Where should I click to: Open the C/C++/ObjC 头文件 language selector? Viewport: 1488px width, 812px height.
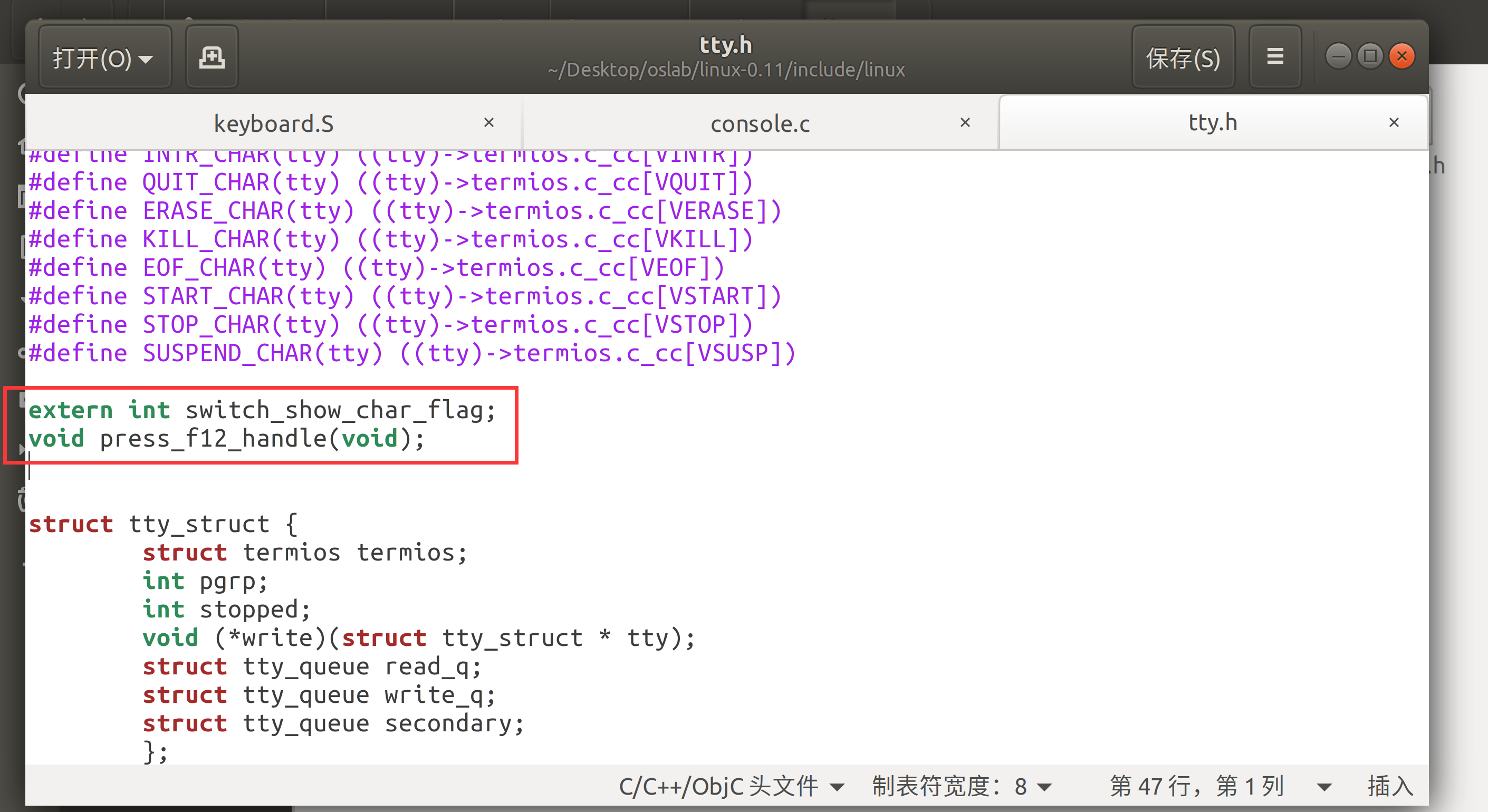(731, 786)
